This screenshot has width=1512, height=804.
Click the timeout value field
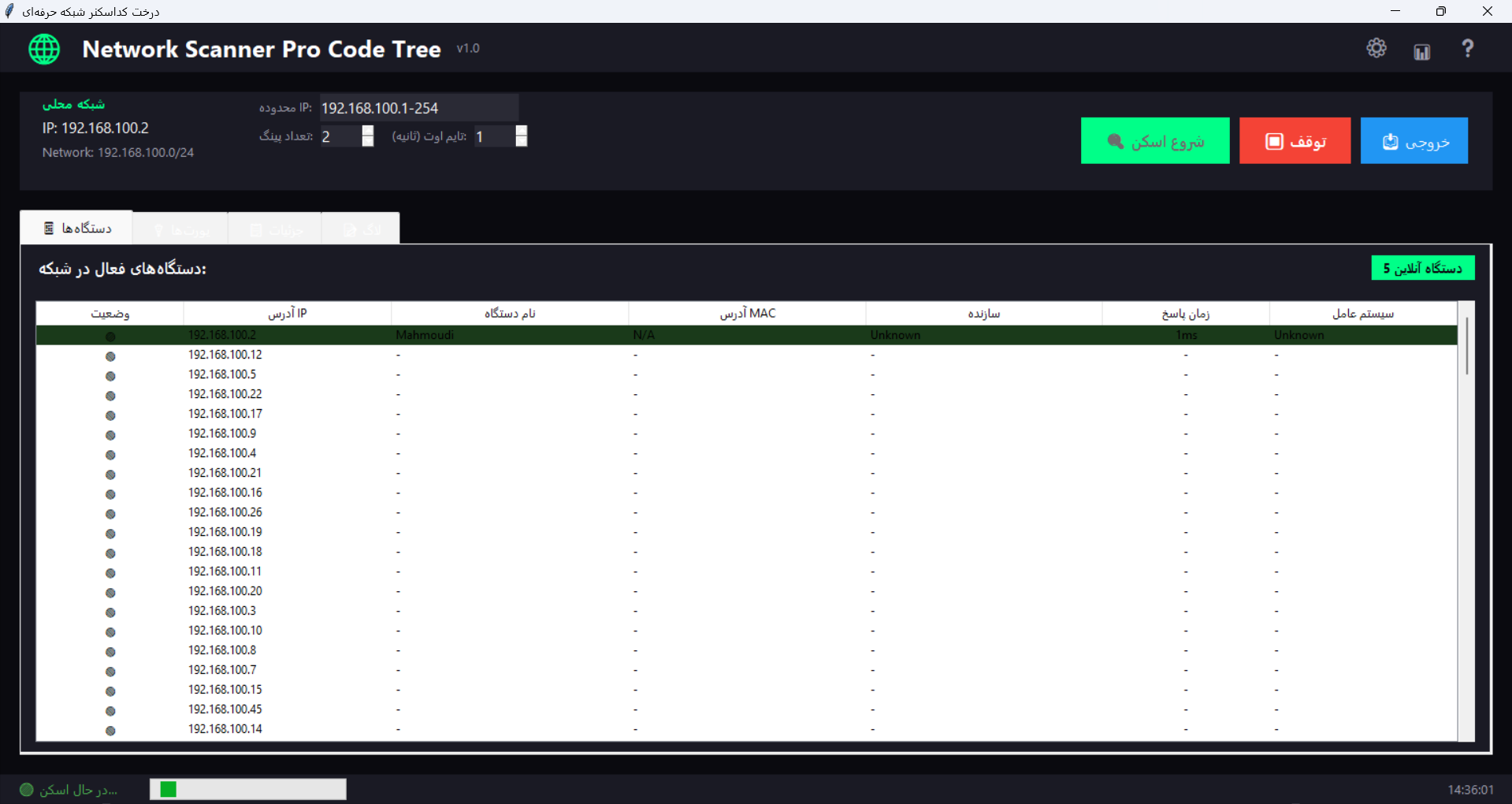click(494, 136)
